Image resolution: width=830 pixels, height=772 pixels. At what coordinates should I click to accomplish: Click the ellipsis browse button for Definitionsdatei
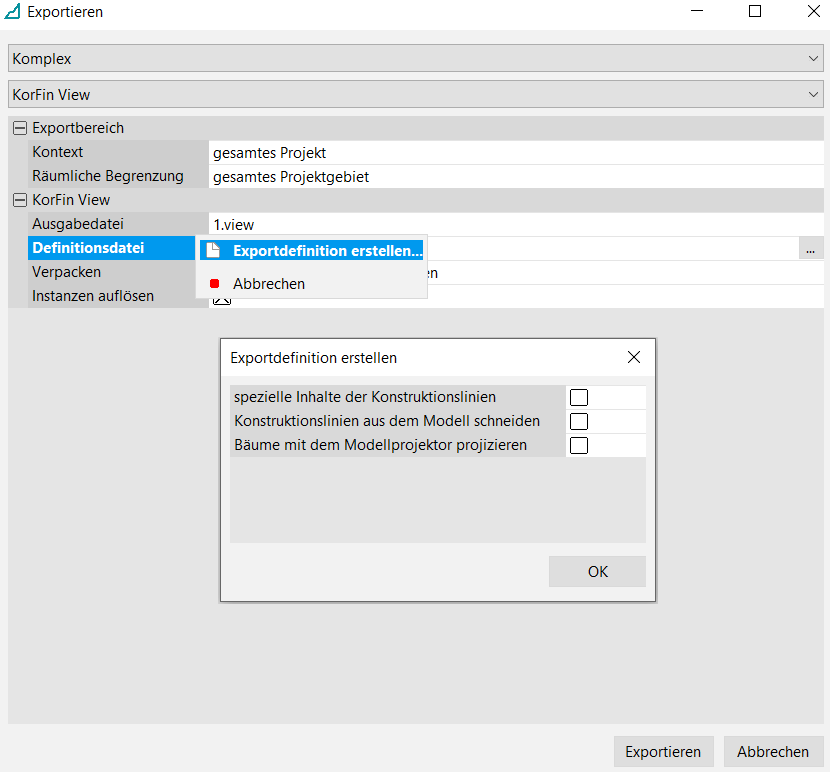[x=811, y=249]
